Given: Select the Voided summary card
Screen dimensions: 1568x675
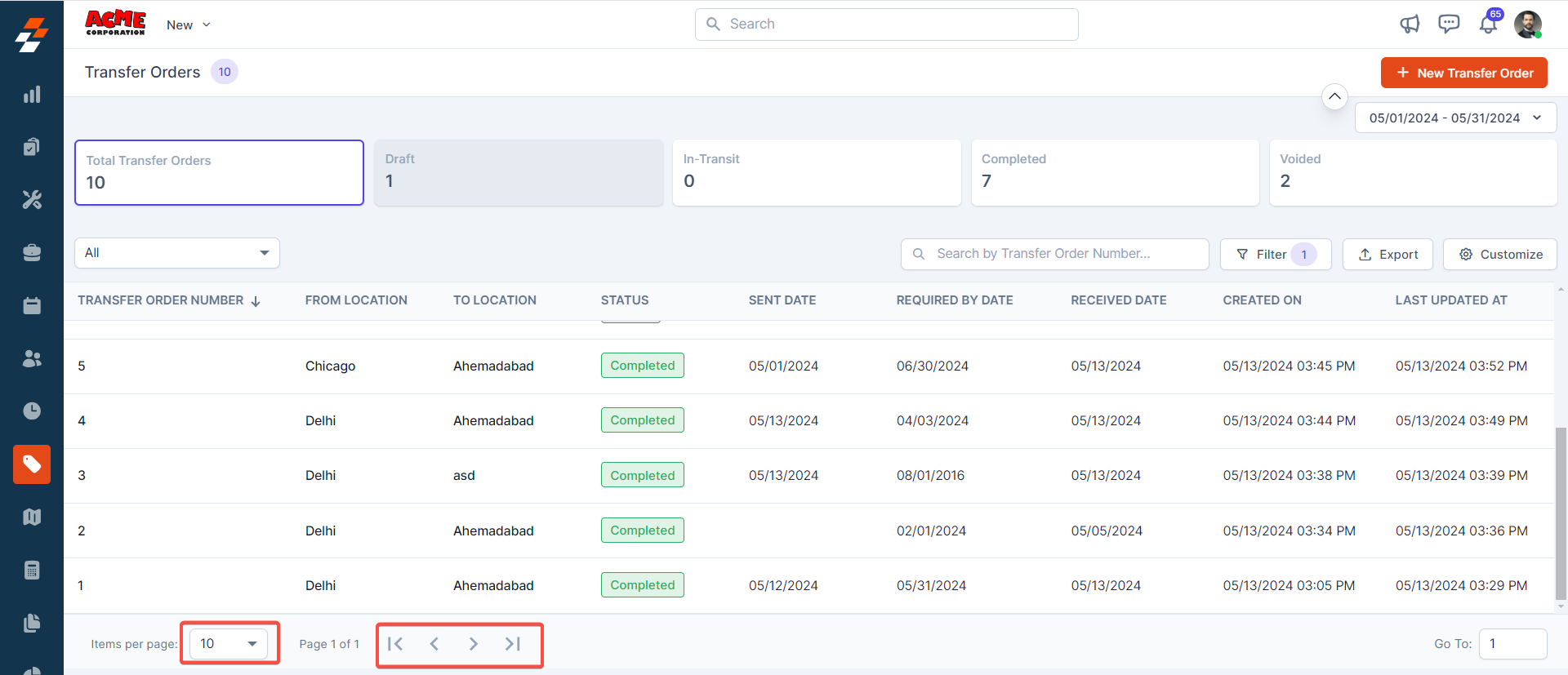Looking at the screenshot, I should 1413,172.
